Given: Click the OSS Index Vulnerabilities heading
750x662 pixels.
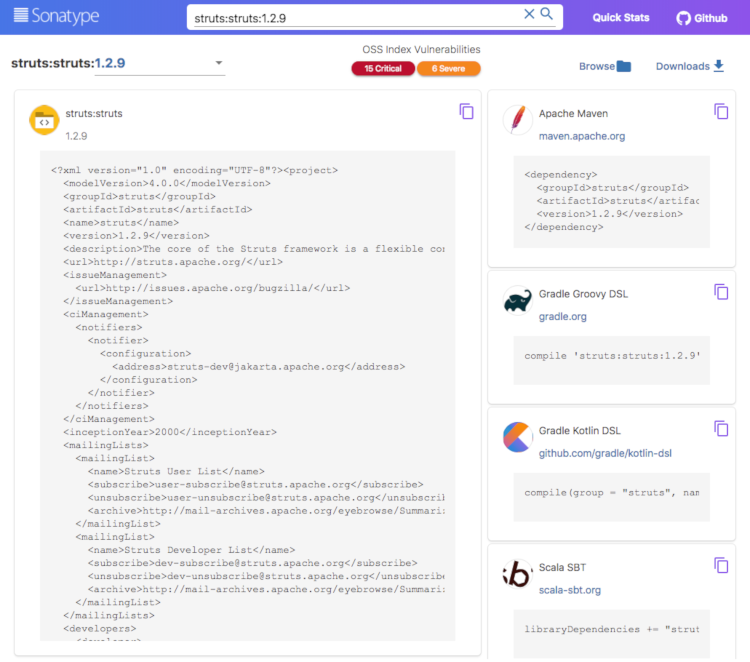Looking at the screenshot, I should (421, 50).
